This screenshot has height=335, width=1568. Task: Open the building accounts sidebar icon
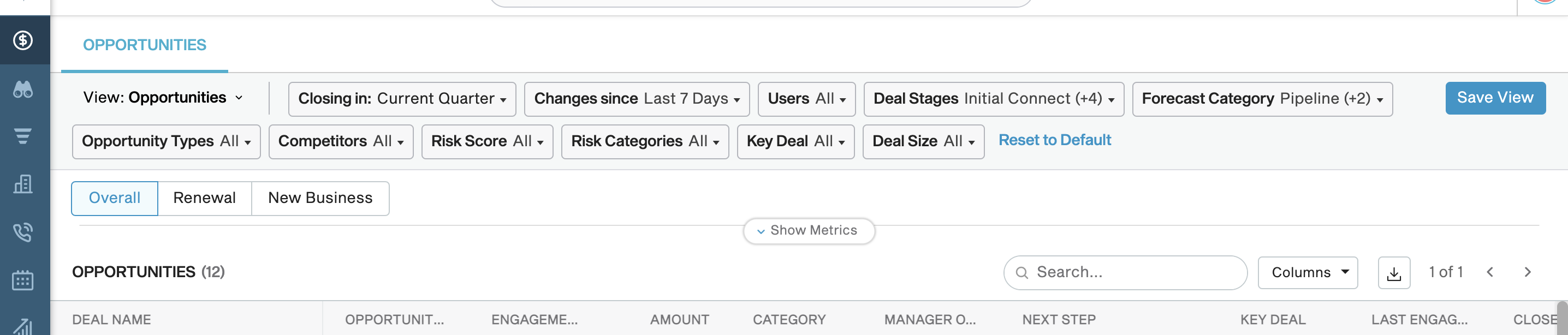click(x=23, y=184)
